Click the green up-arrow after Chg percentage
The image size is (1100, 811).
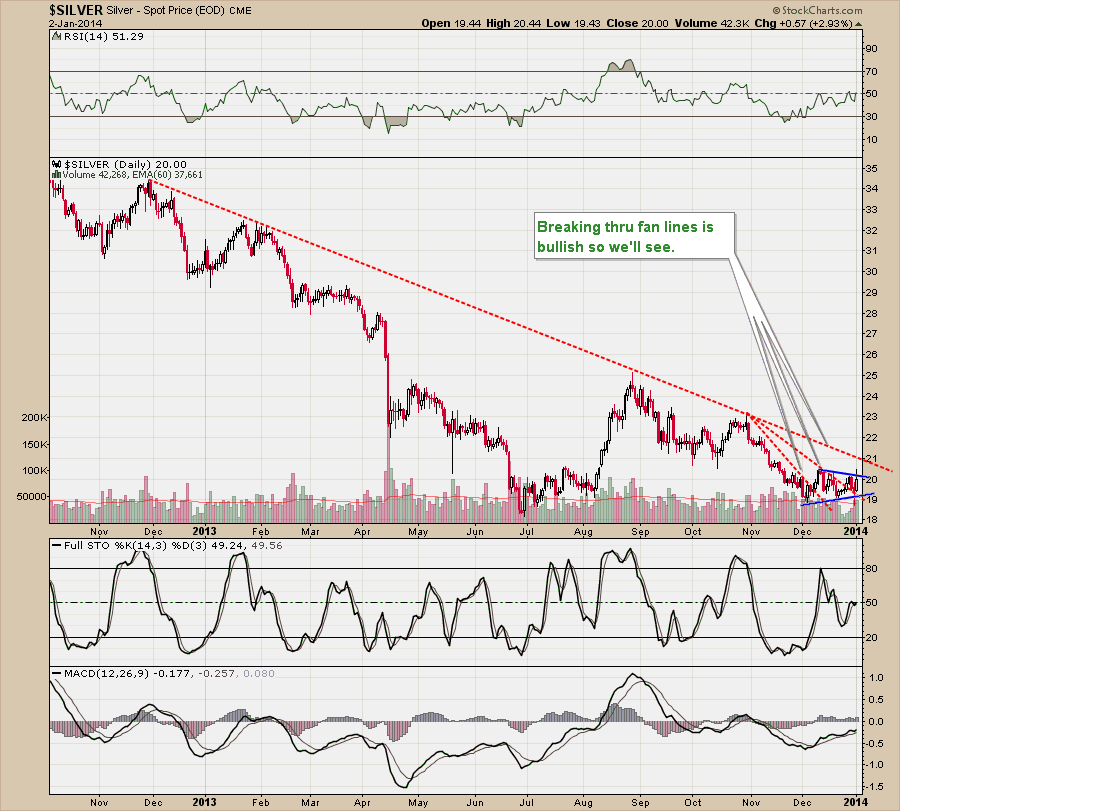coord(859,23)
